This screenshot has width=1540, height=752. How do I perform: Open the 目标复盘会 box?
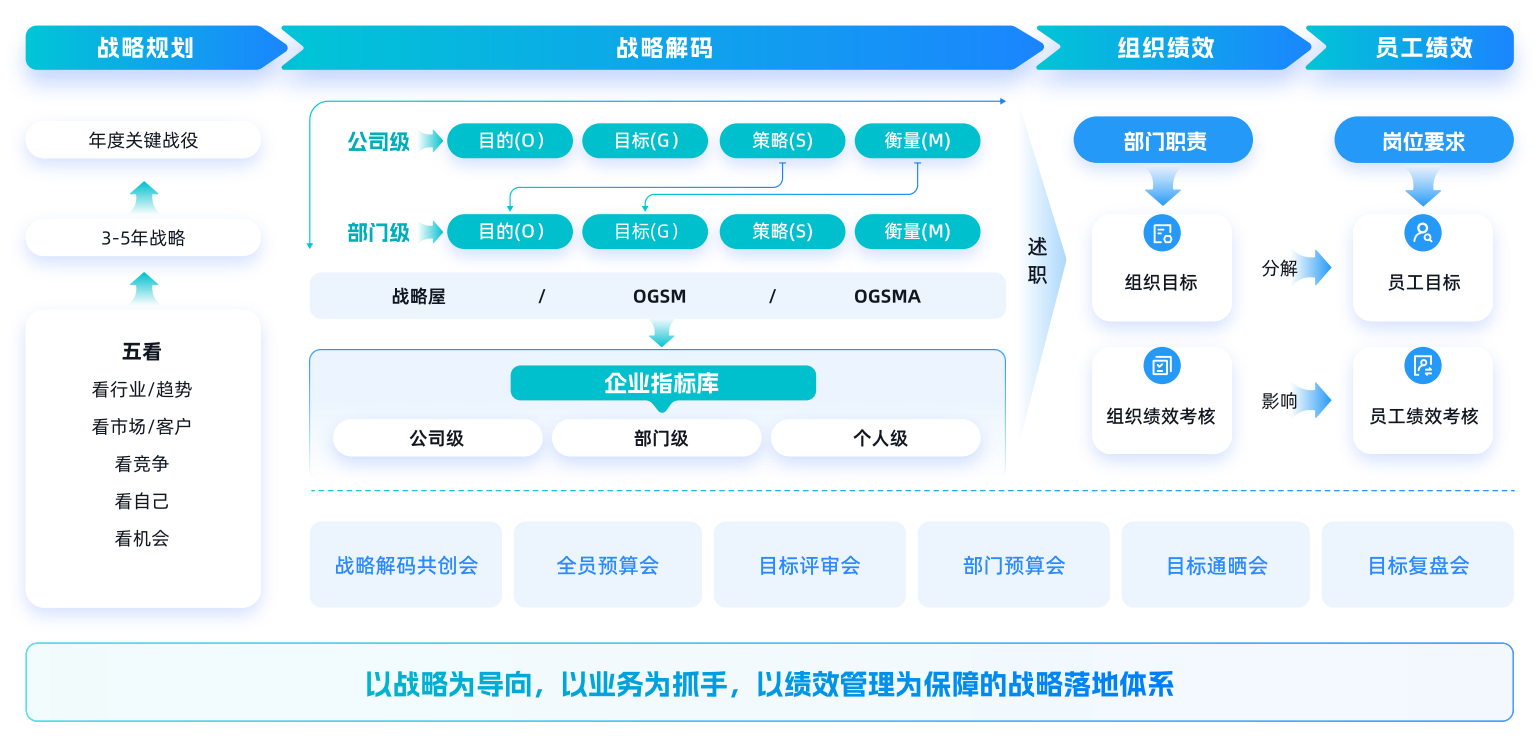point(1418,565)
